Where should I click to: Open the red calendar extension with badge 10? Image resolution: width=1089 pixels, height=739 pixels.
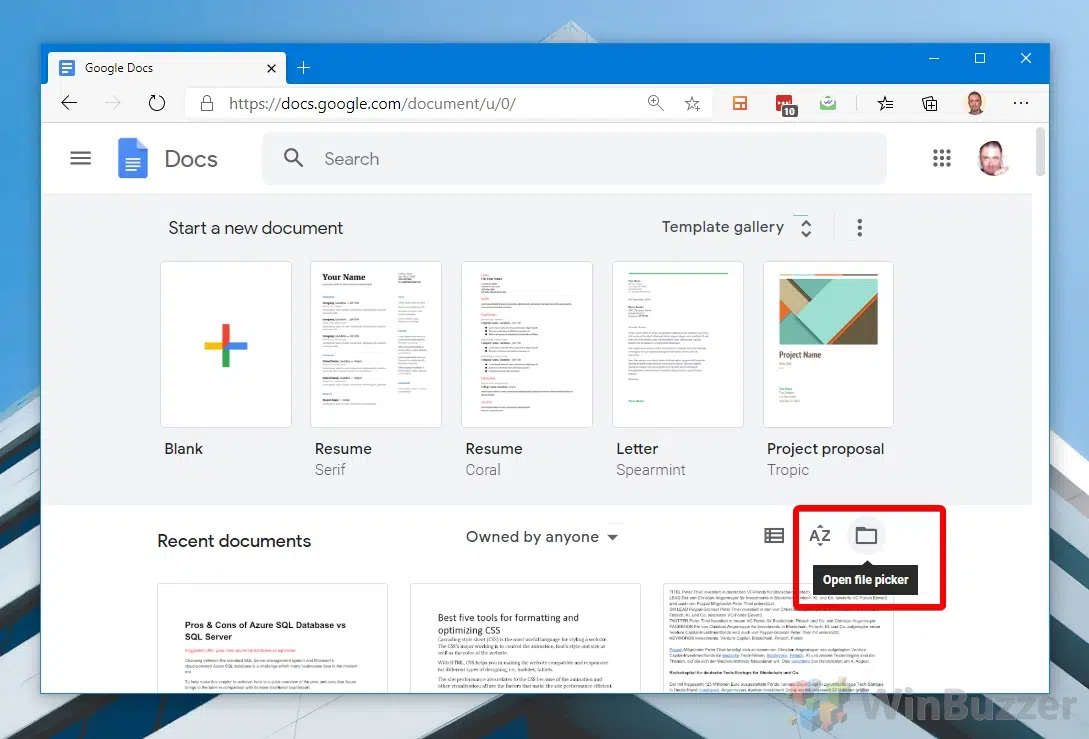[x=785, y=105]
